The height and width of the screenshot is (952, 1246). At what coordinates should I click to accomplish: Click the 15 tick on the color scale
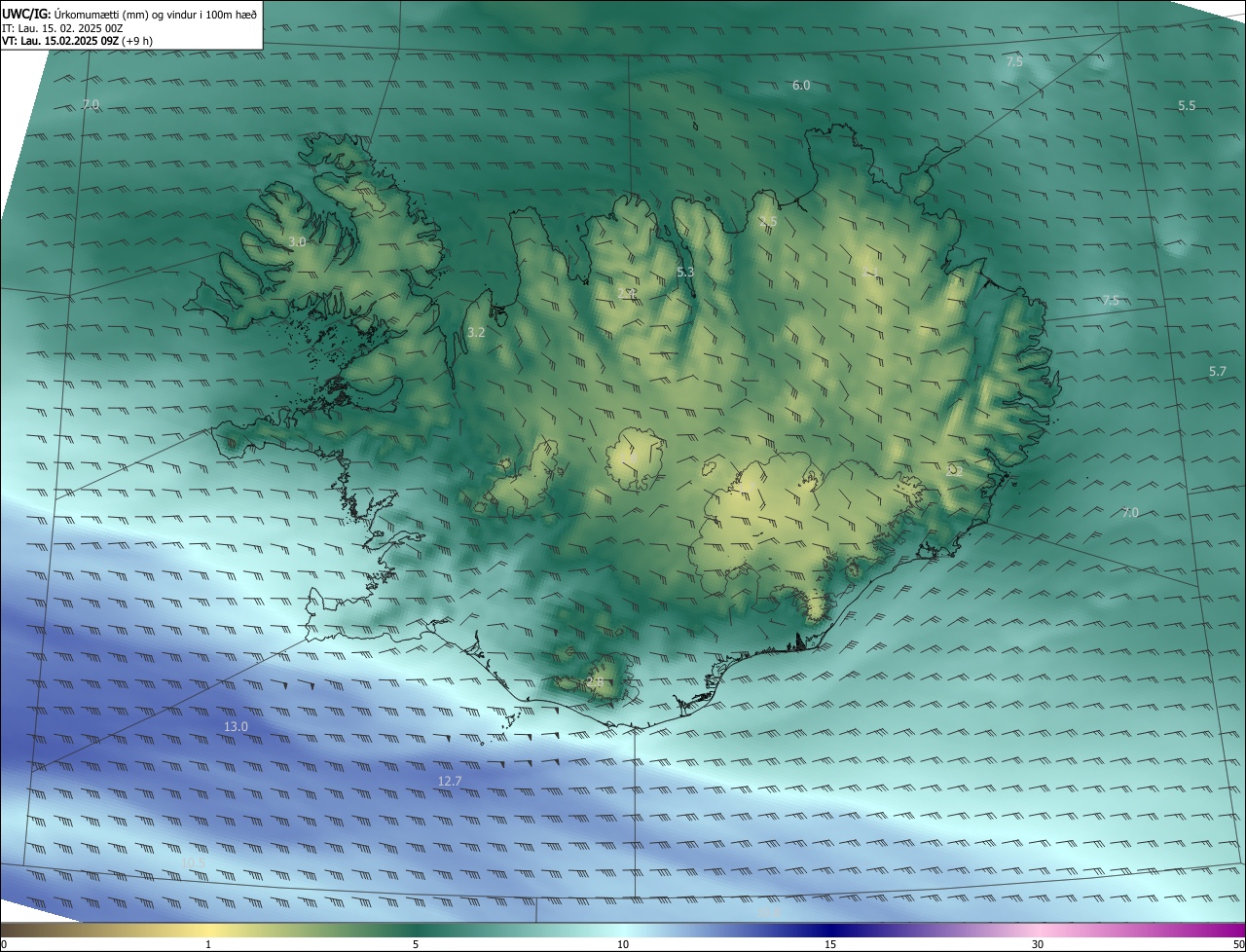[830, 944]
